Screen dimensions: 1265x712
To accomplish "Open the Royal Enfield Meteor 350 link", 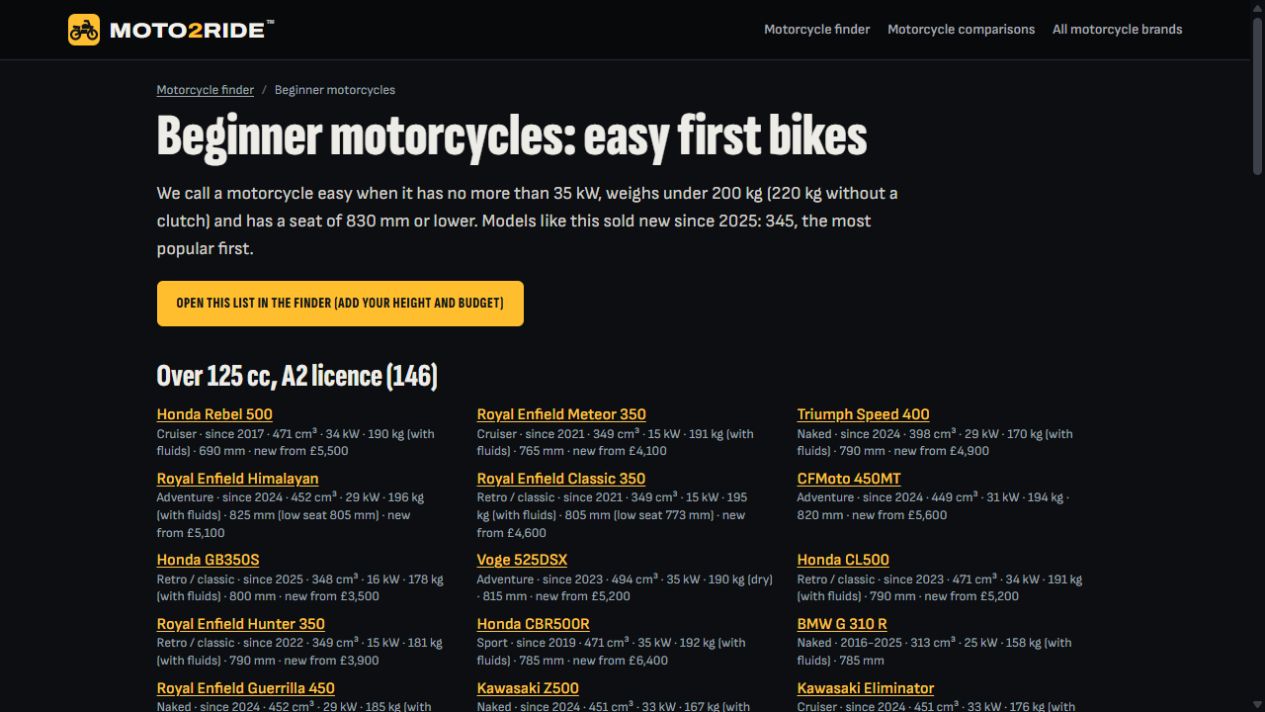I will (561, 414).
